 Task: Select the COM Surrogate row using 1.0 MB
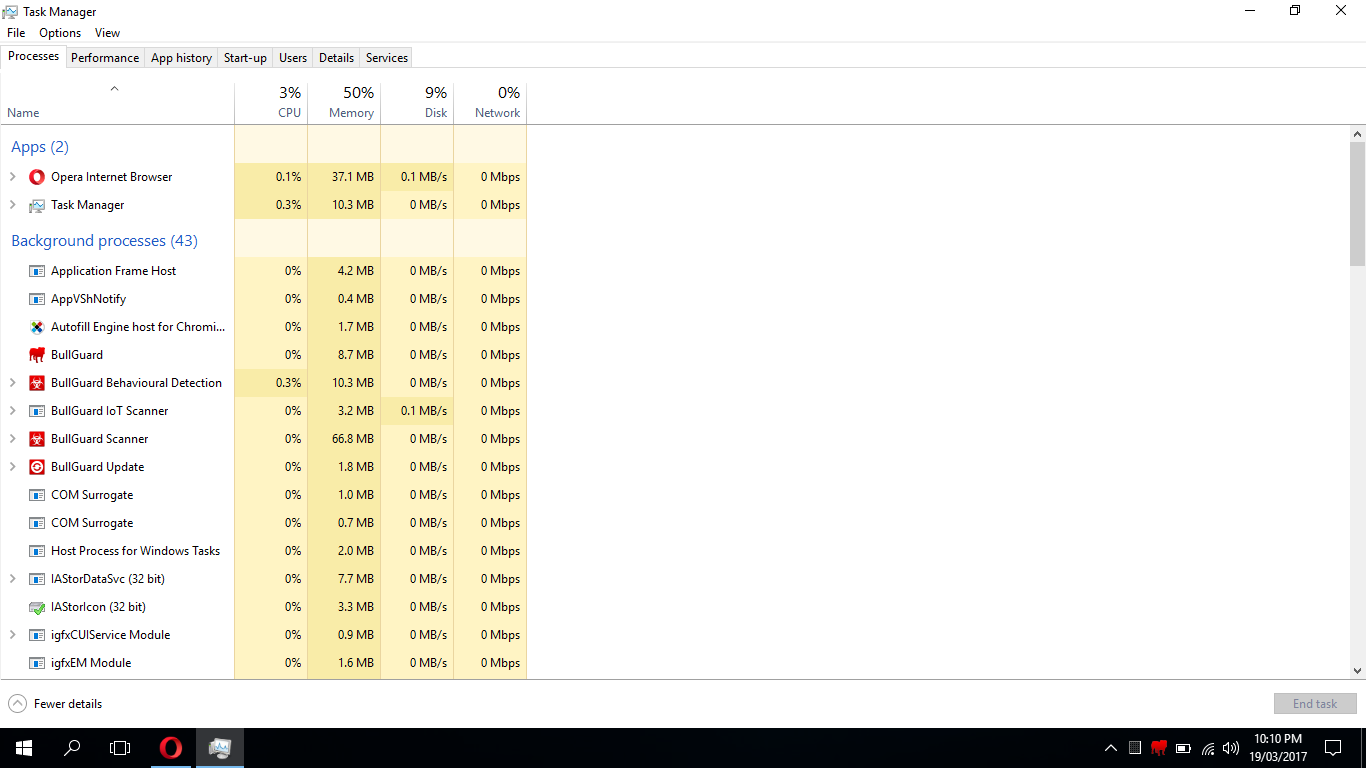tap(263, 495)
